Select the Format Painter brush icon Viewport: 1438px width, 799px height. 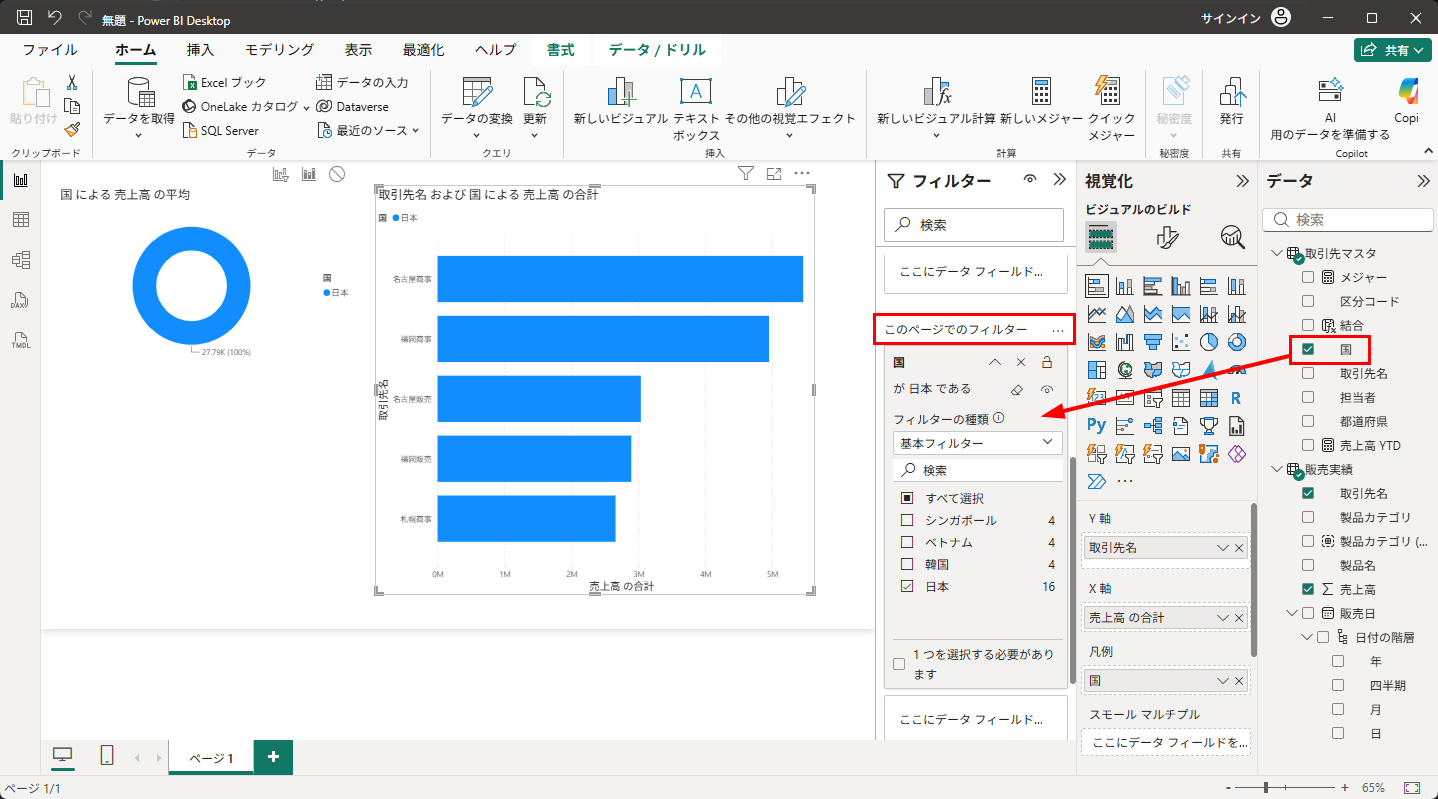click(72, 129)
